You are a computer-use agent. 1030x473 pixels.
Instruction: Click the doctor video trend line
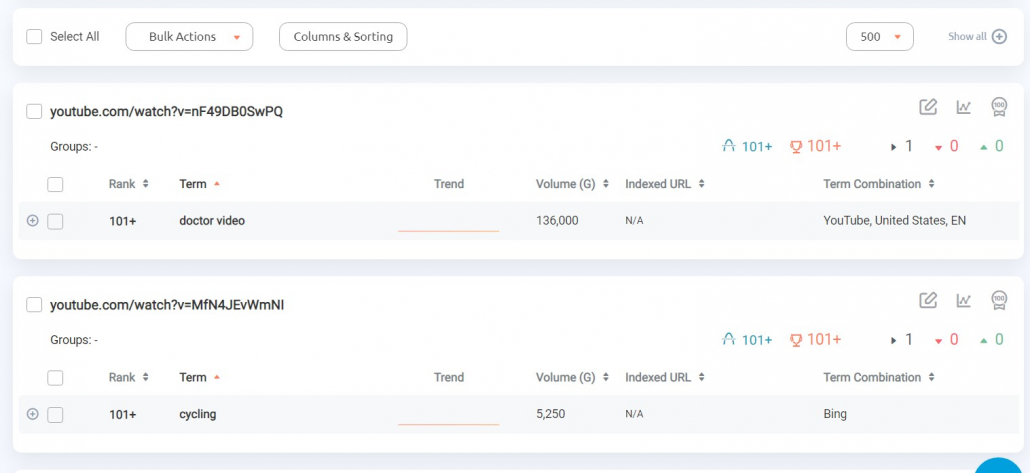[x=449, y=230]
